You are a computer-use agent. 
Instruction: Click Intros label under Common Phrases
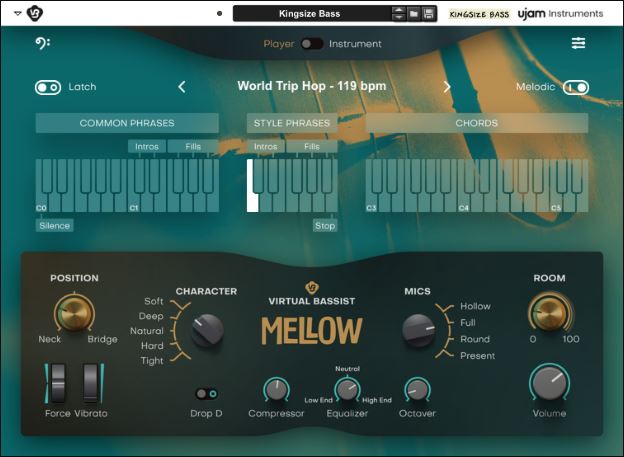pos(147,146)
